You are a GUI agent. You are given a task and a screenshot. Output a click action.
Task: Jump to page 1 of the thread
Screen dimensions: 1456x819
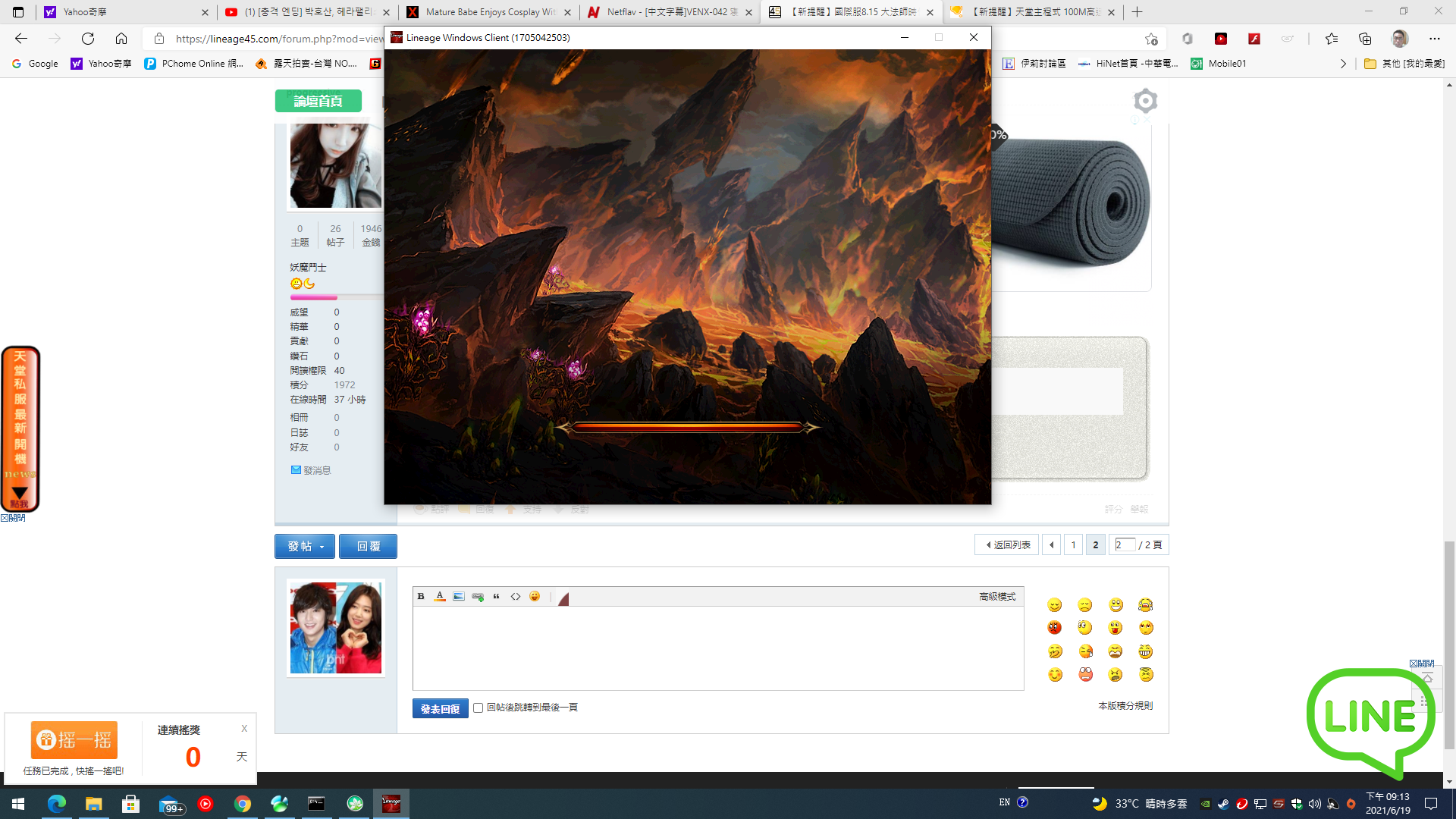(x=1073, y=544)
